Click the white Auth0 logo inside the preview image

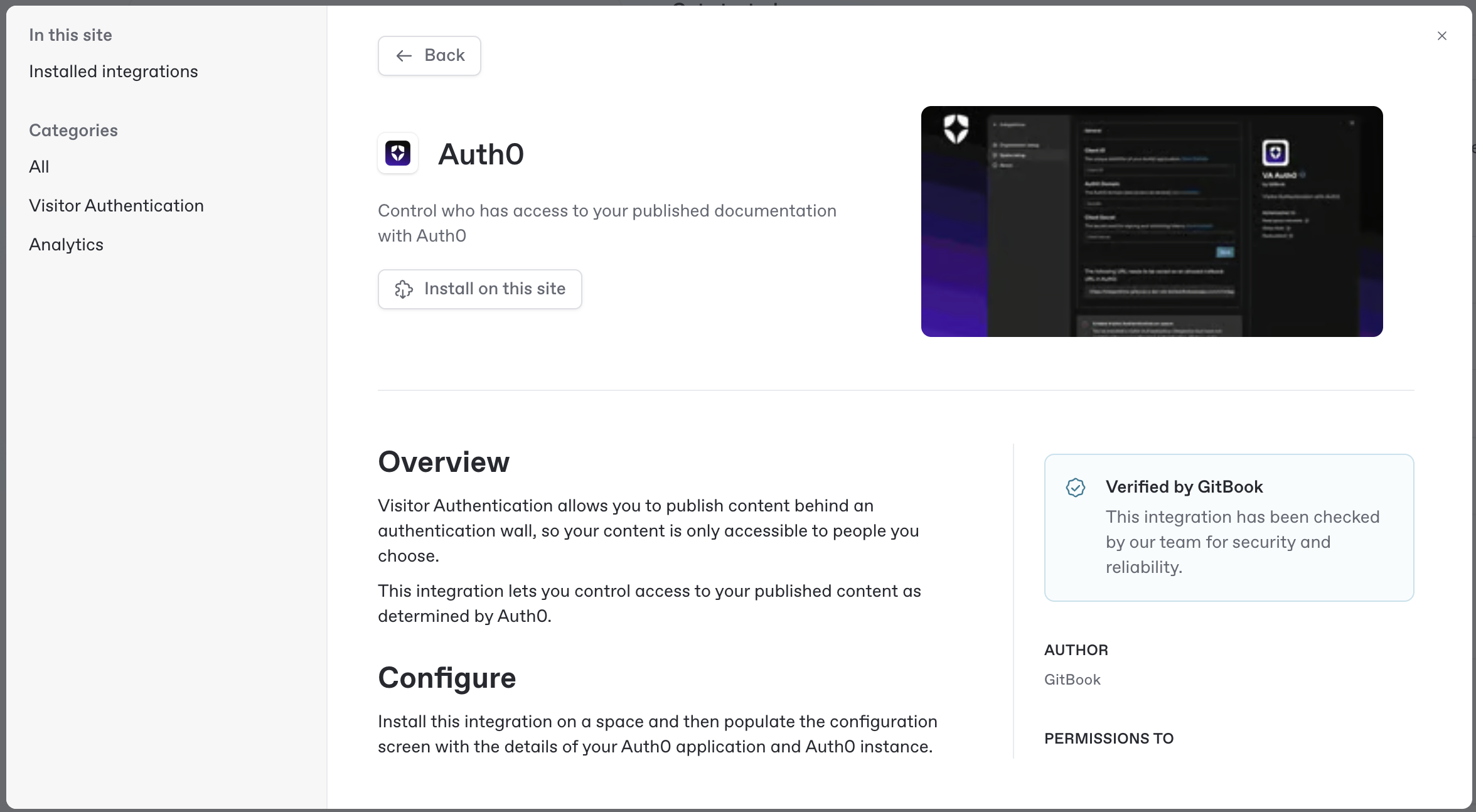coord(956,128)
